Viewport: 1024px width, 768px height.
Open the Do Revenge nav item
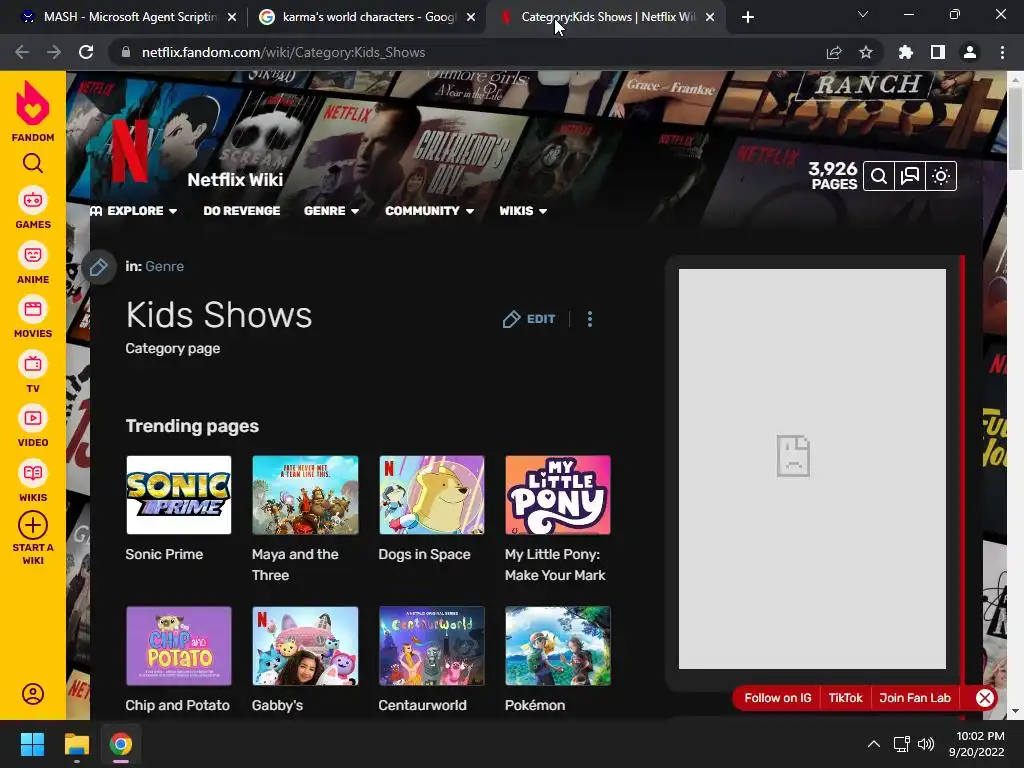(242, 211)
